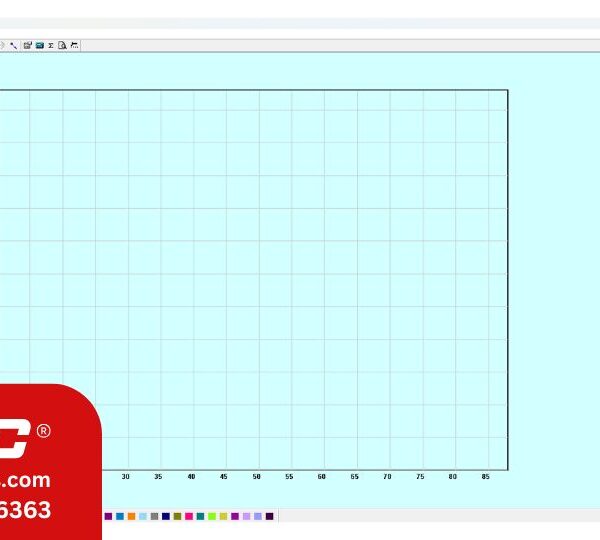The width and height of the screenshot is (600, 540).
Task: Click the last toolbar icon after preview icon
Action: pyautogui.click(x=75, y=45)
